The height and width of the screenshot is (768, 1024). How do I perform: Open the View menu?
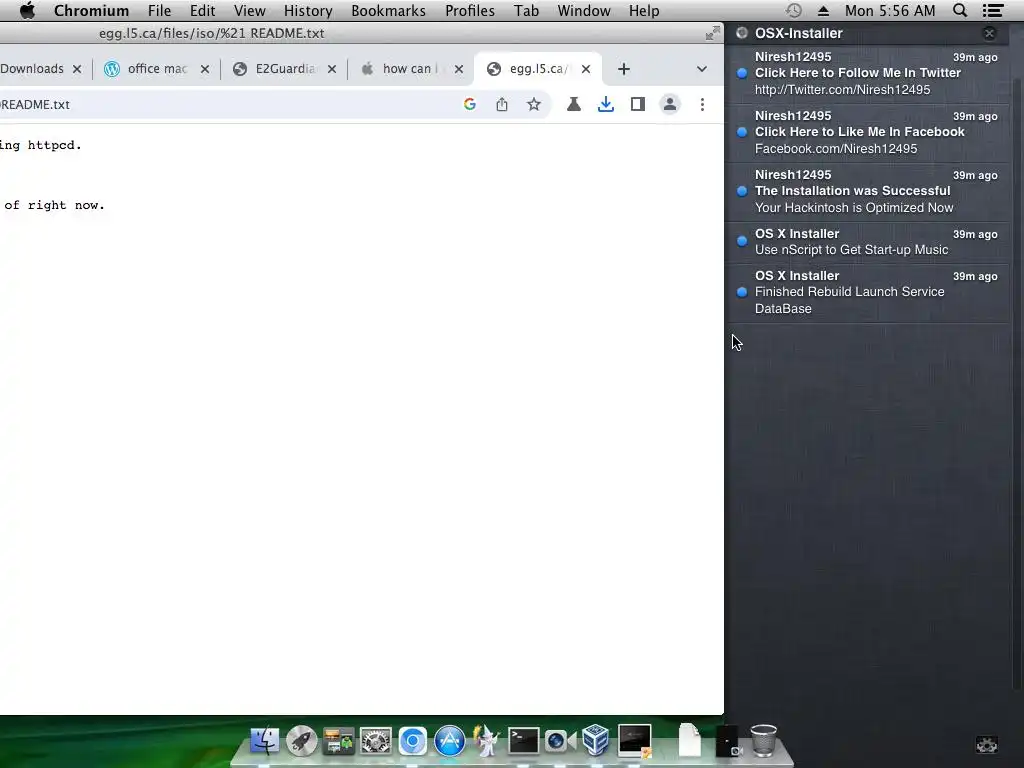point(249,10)
